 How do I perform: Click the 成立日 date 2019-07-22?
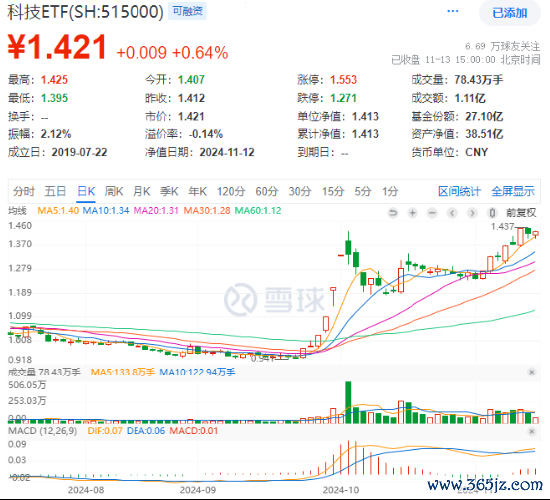coord(79,152)
